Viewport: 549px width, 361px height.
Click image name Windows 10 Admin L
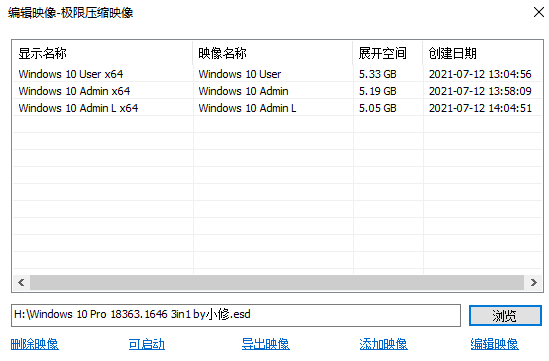247,108
